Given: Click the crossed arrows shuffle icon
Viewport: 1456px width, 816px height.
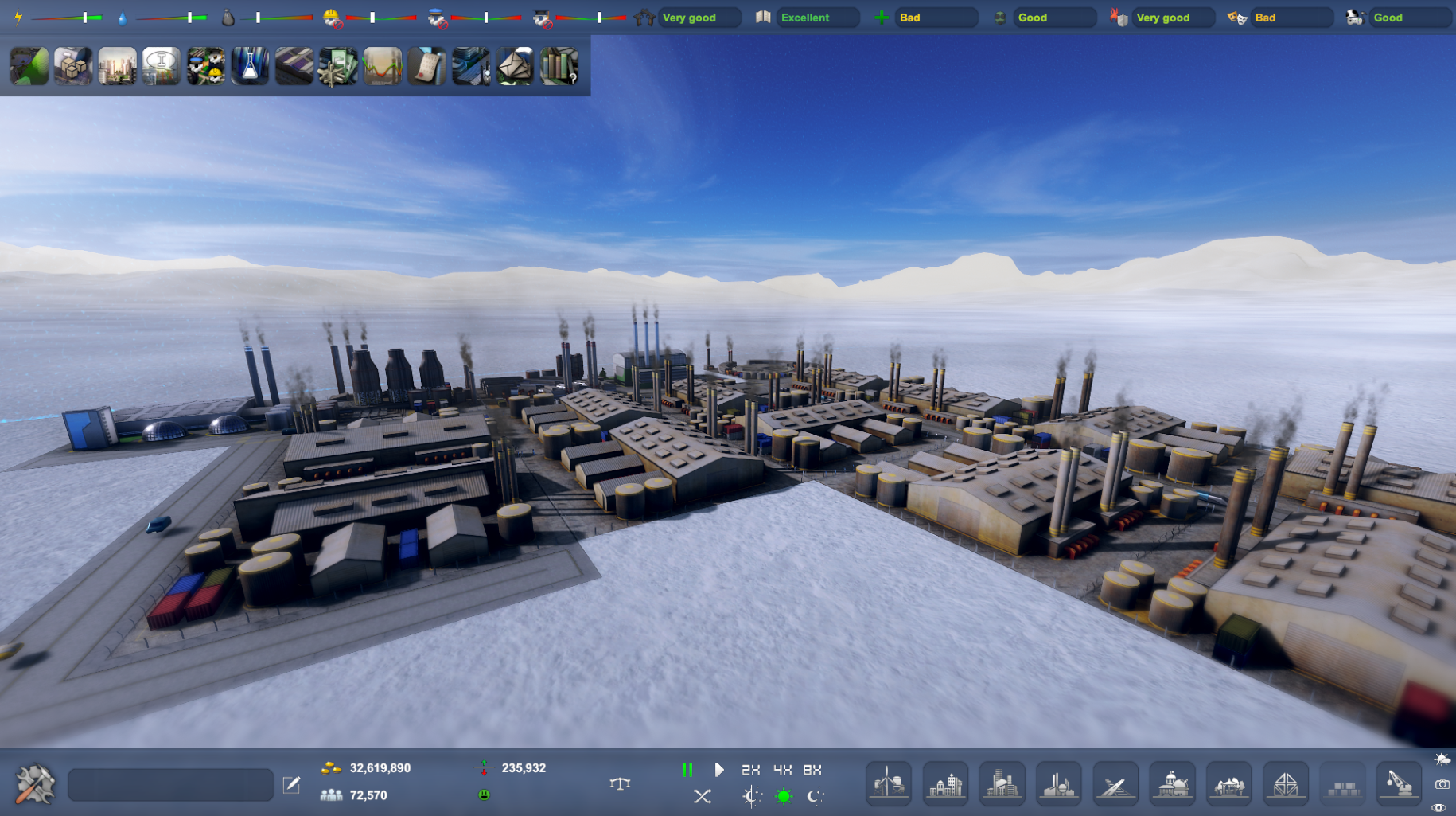Looking at the screenshot, I should point(702,796).
